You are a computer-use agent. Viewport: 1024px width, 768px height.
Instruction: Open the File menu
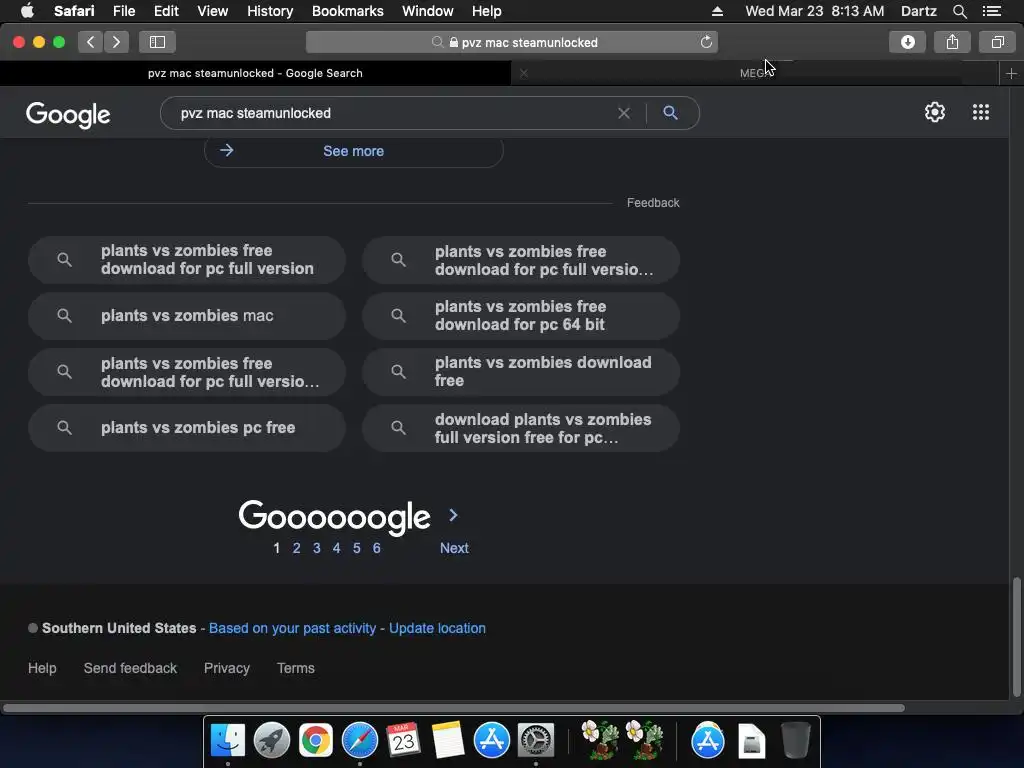point(123,11)
